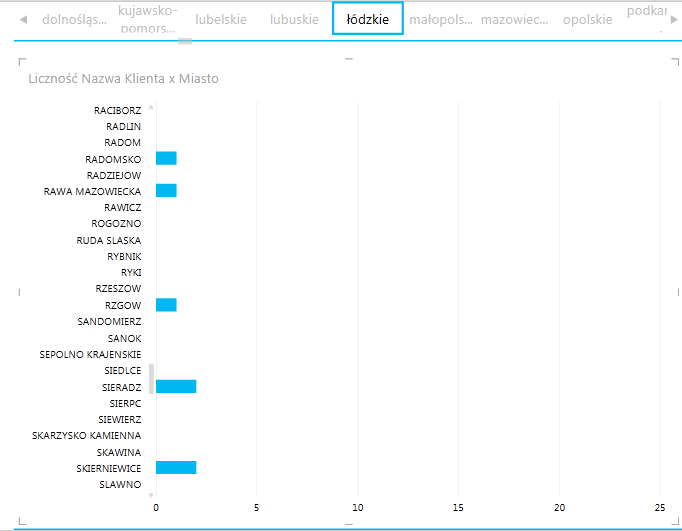Click the top-middle chart resize handle
682x531 pixels.
[x=349, y=61]
